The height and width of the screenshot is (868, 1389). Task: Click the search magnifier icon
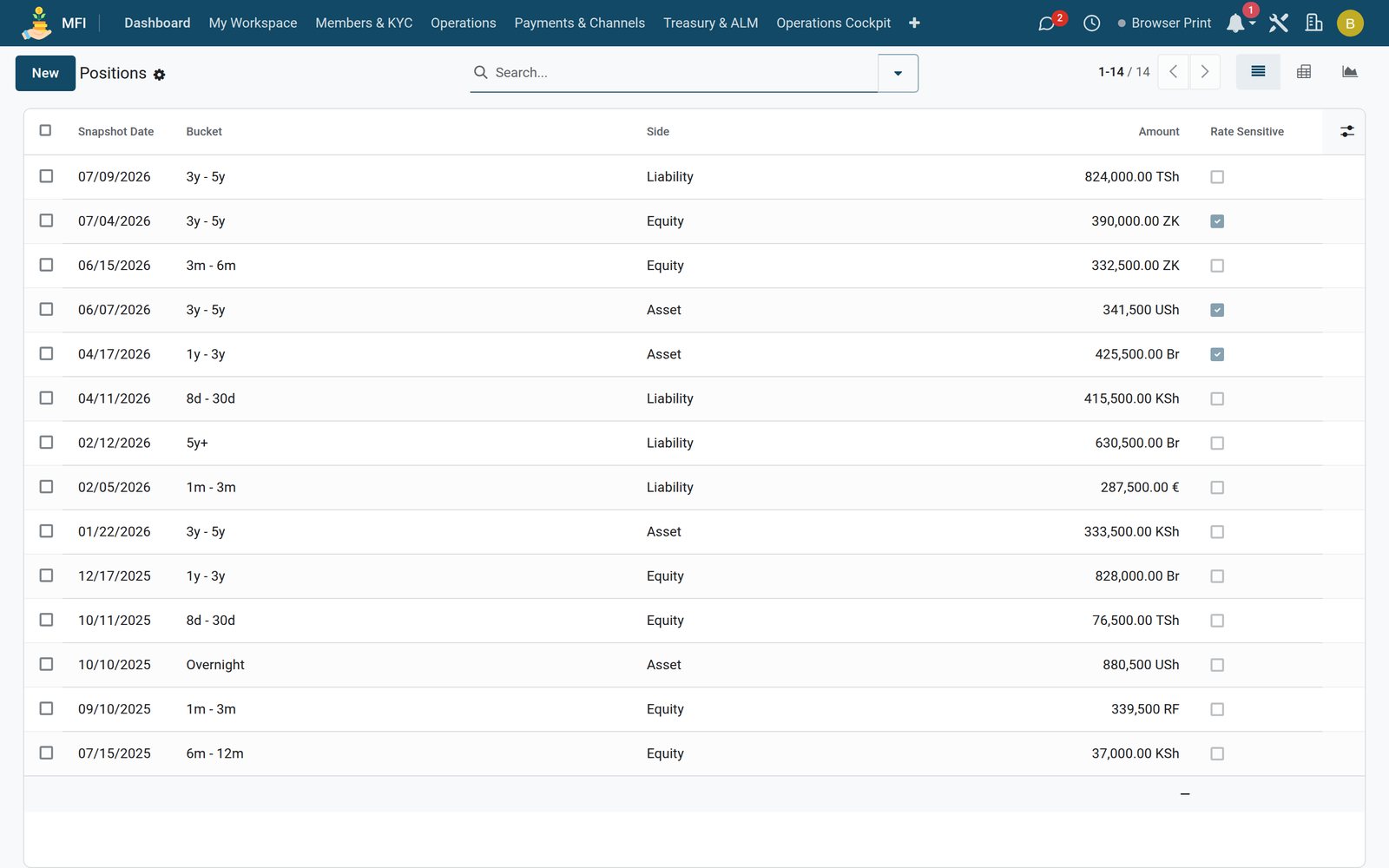480,72
